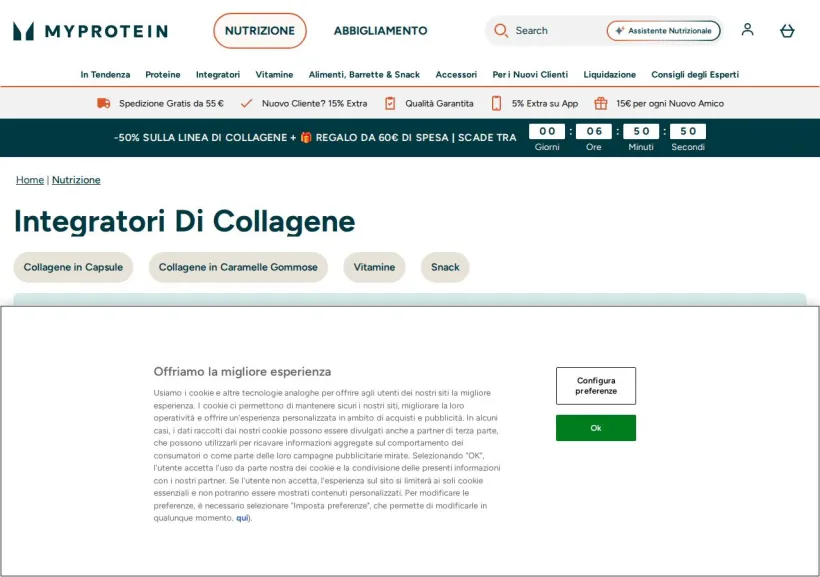Viewport: 820px width, 577px height.
Task: Click the Ore countdown value
Action: [x=594, y=131]
